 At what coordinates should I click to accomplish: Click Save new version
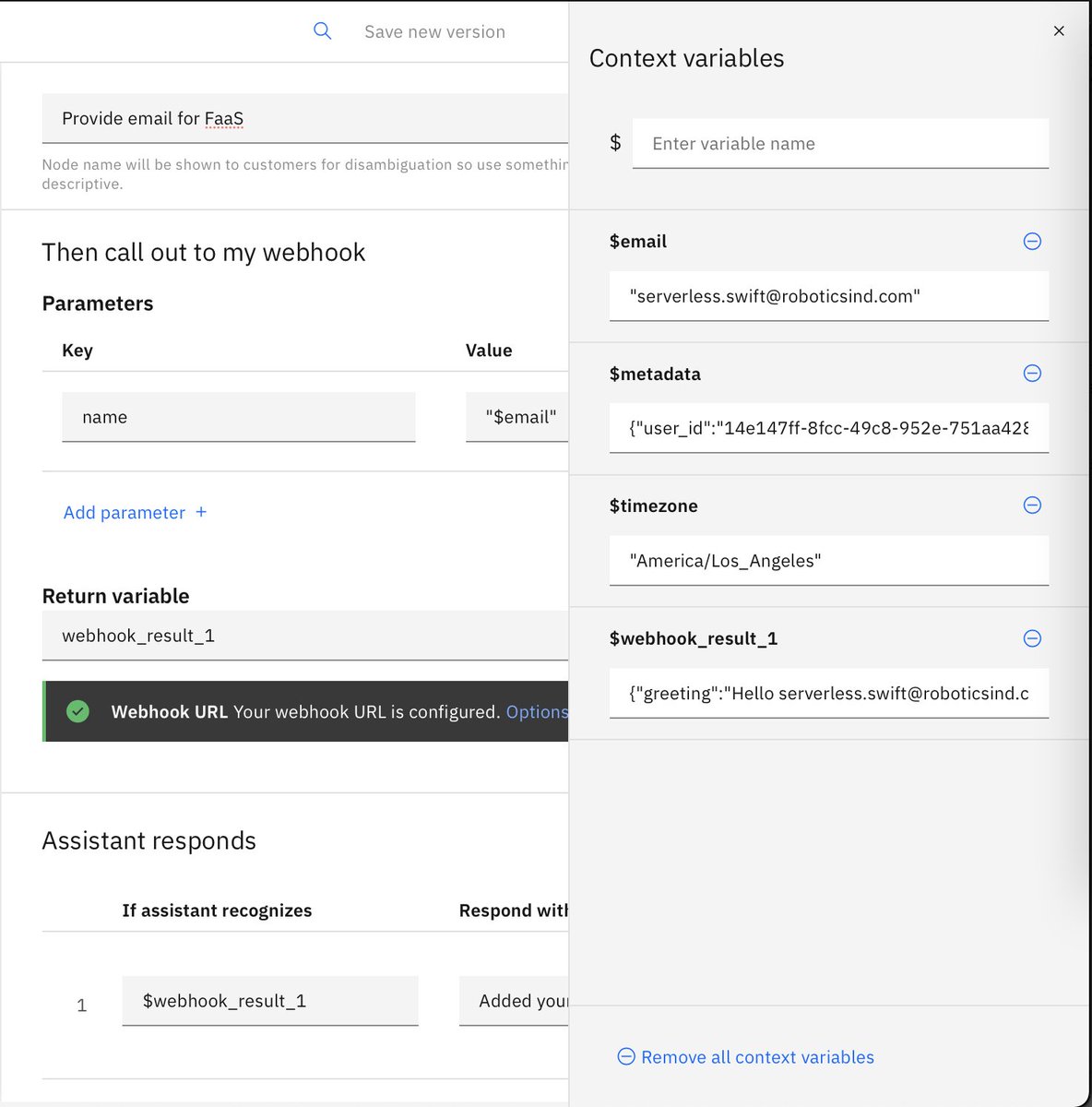pos(434,32)
